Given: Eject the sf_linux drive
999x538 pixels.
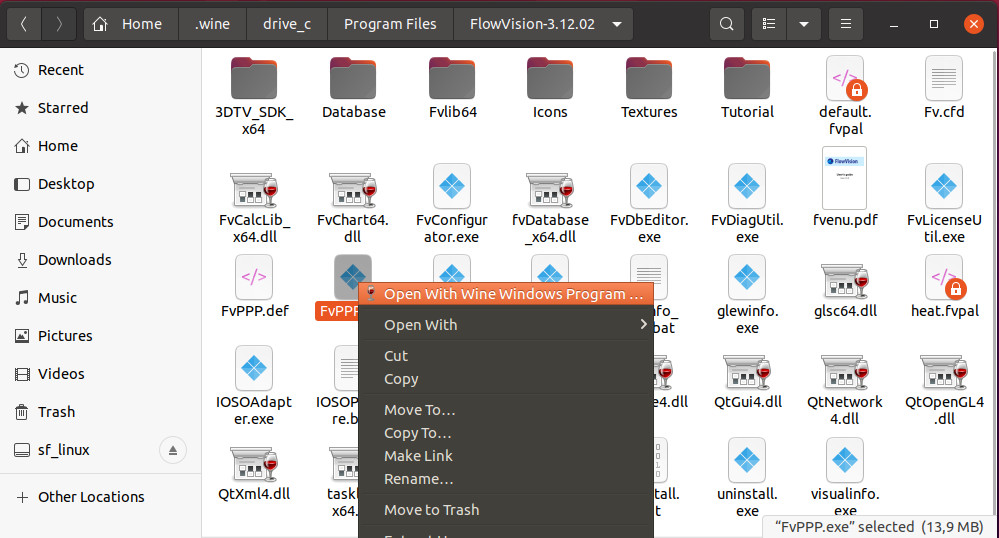Looking at the screenshot, I should tap(173, 450).
